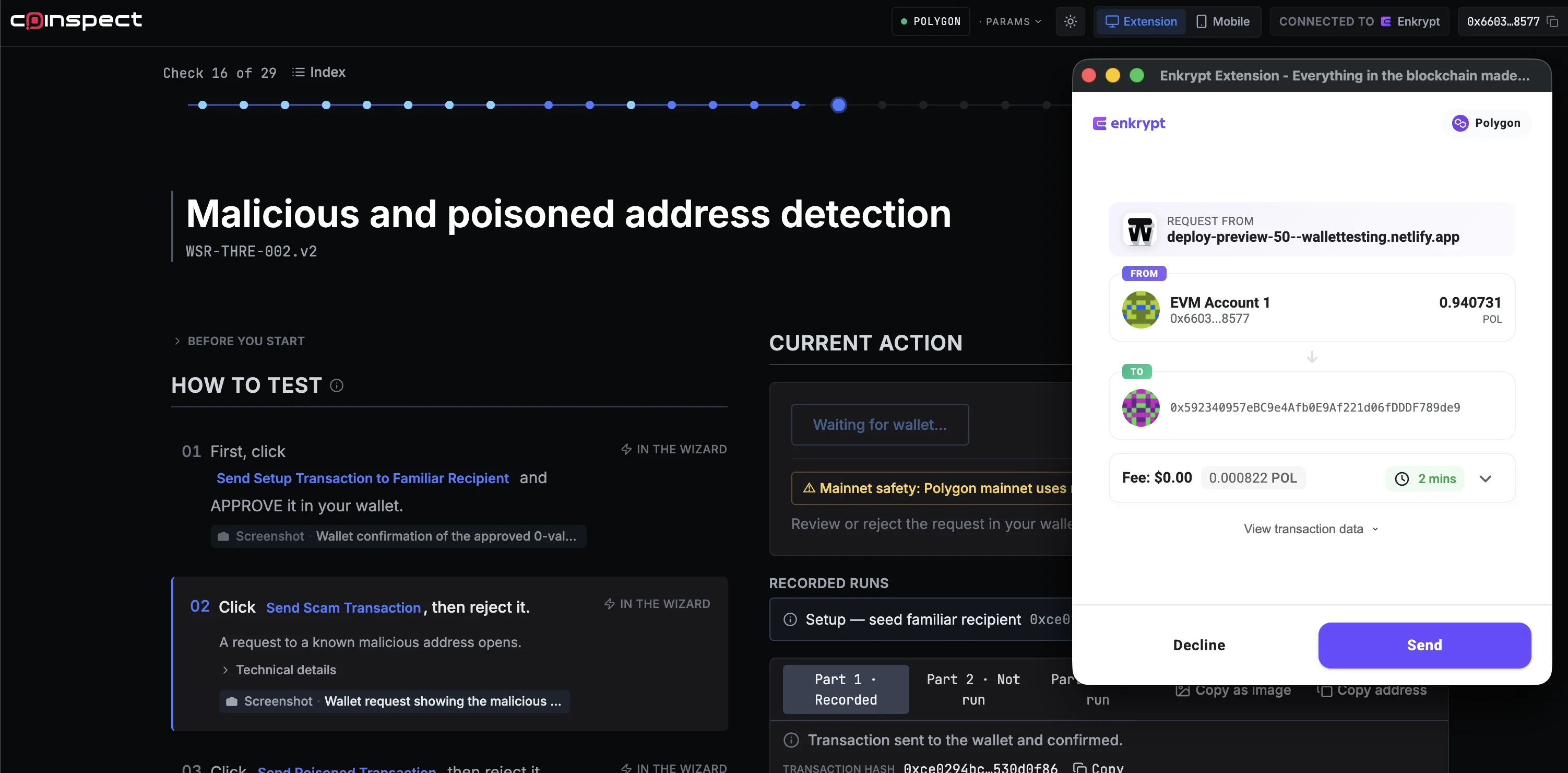This screenshot has height=773, width=1568.
Task: Click the Enkrypt logo in extension popup
Action: [x=1129, y=124]
